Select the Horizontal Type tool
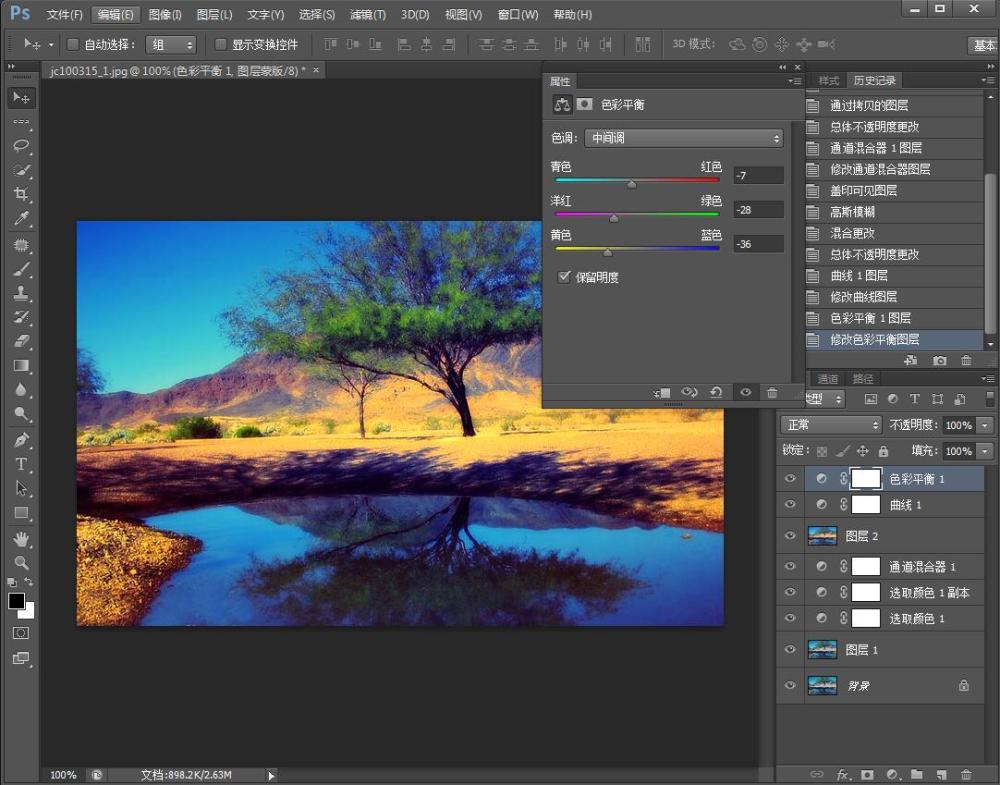Image resolution: width=1000 pixels, height=785 pixels. point(21,464)
